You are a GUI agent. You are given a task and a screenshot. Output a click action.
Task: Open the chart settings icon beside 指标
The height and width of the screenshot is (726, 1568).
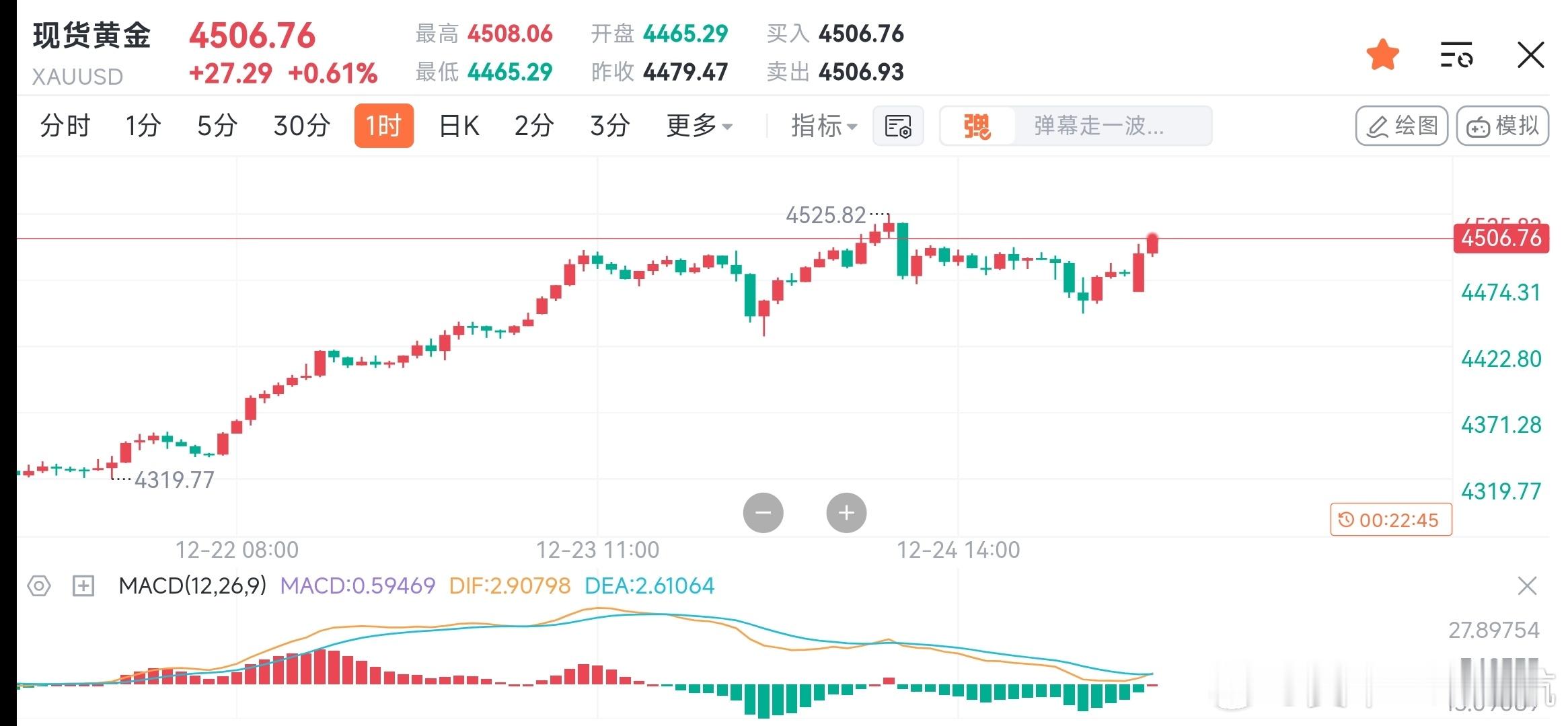(899, 126)
